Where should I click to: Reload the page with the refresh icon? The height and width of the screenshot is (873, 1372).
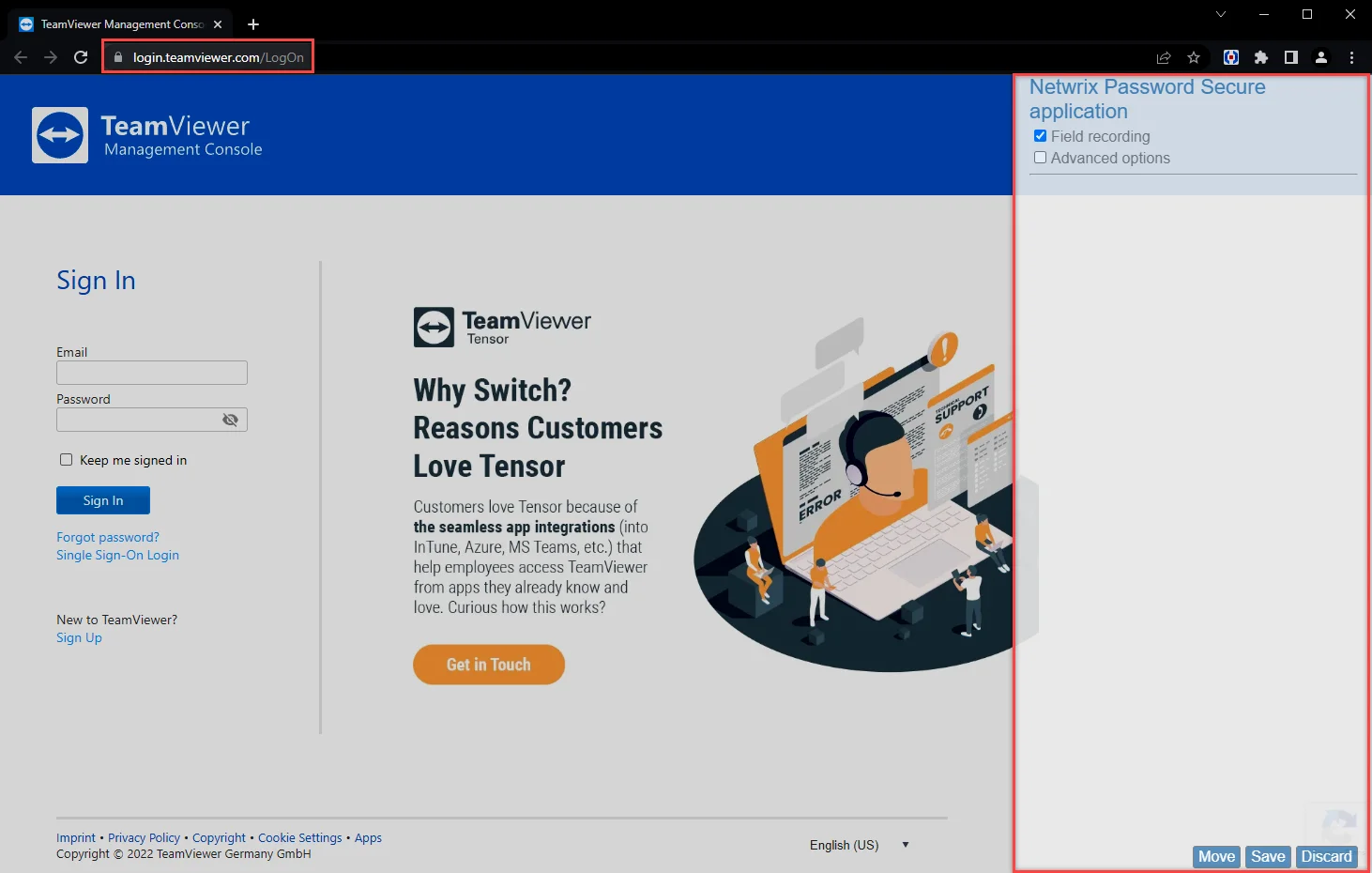81,57
